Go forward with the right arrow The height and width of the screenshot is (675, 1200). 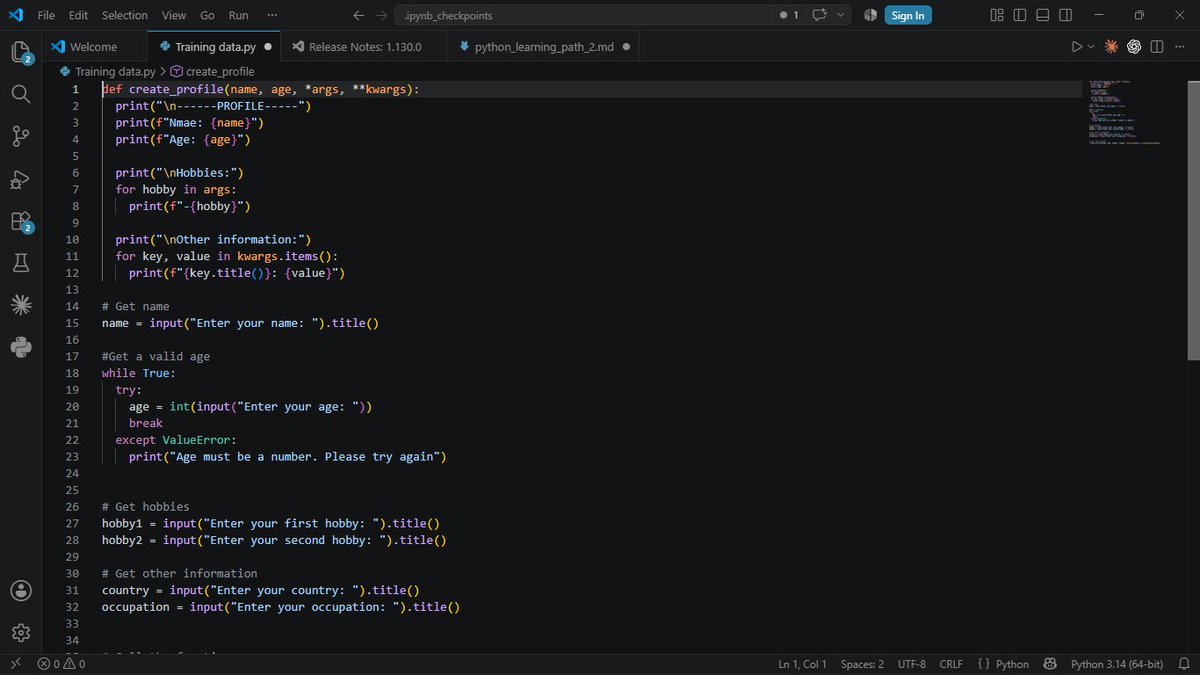click(383, 15)
